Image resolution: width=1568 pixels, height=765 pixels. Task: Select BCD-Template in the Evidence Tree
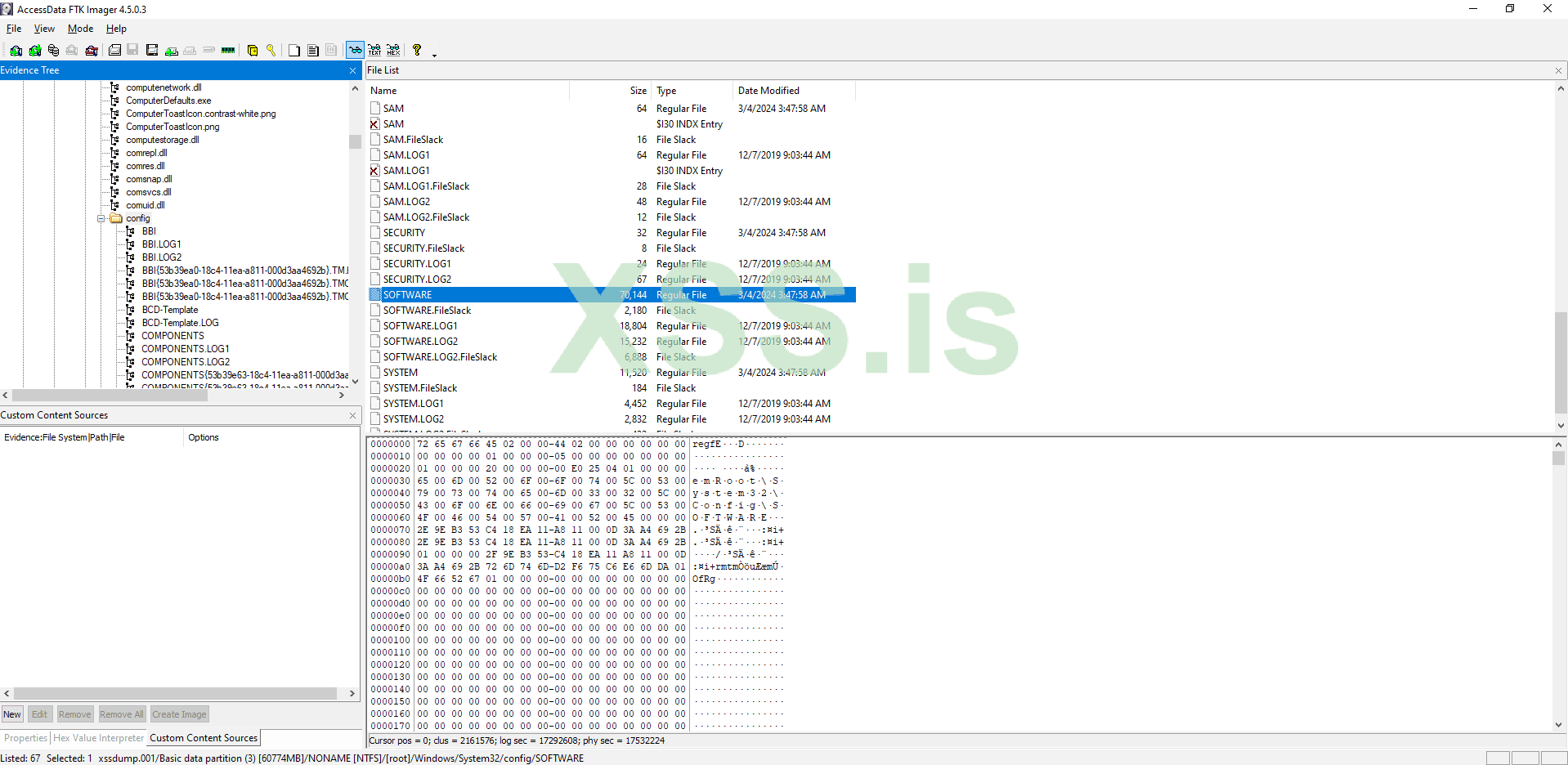[170, 310]
